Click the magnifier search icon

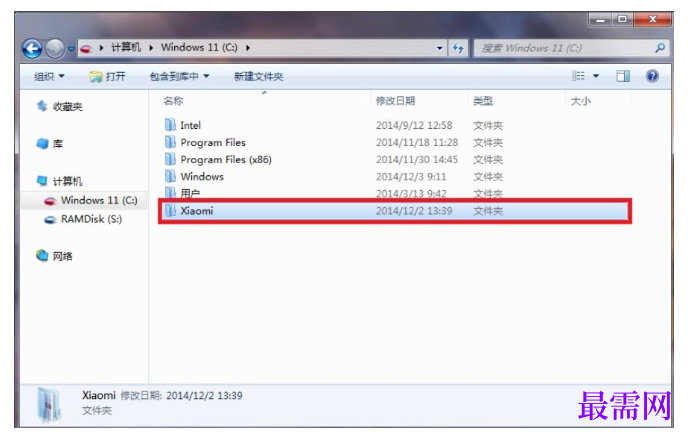(x=660, y=48)
